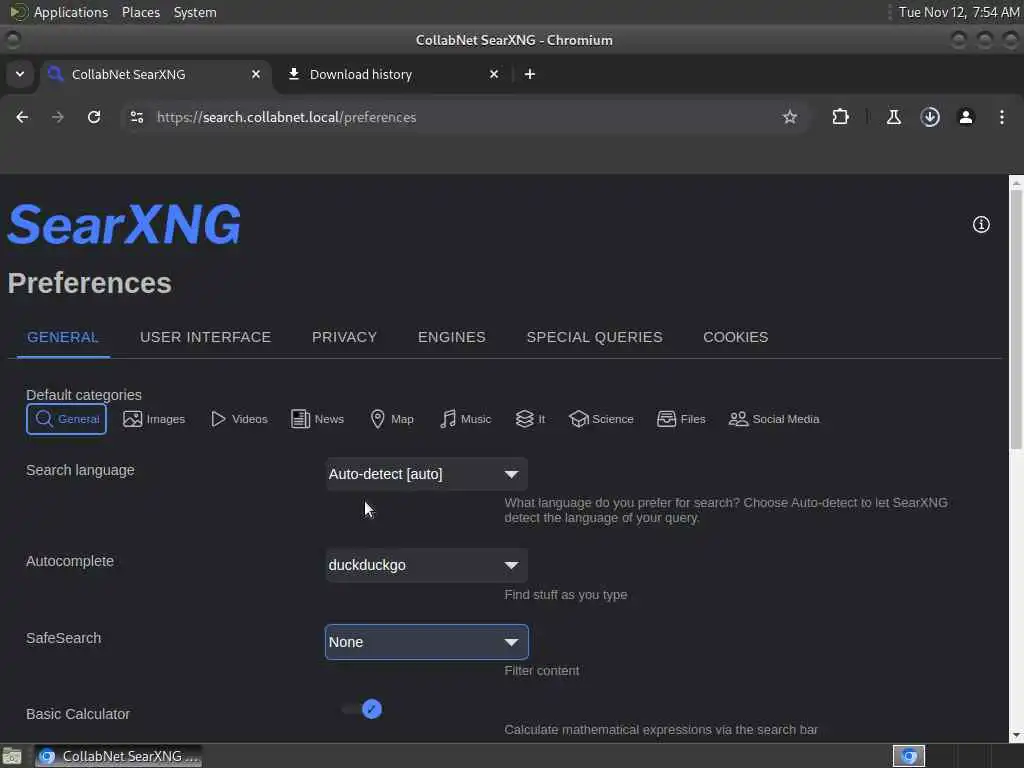
Task: Toggle the Files default category
Action: [x=681, y=419]
